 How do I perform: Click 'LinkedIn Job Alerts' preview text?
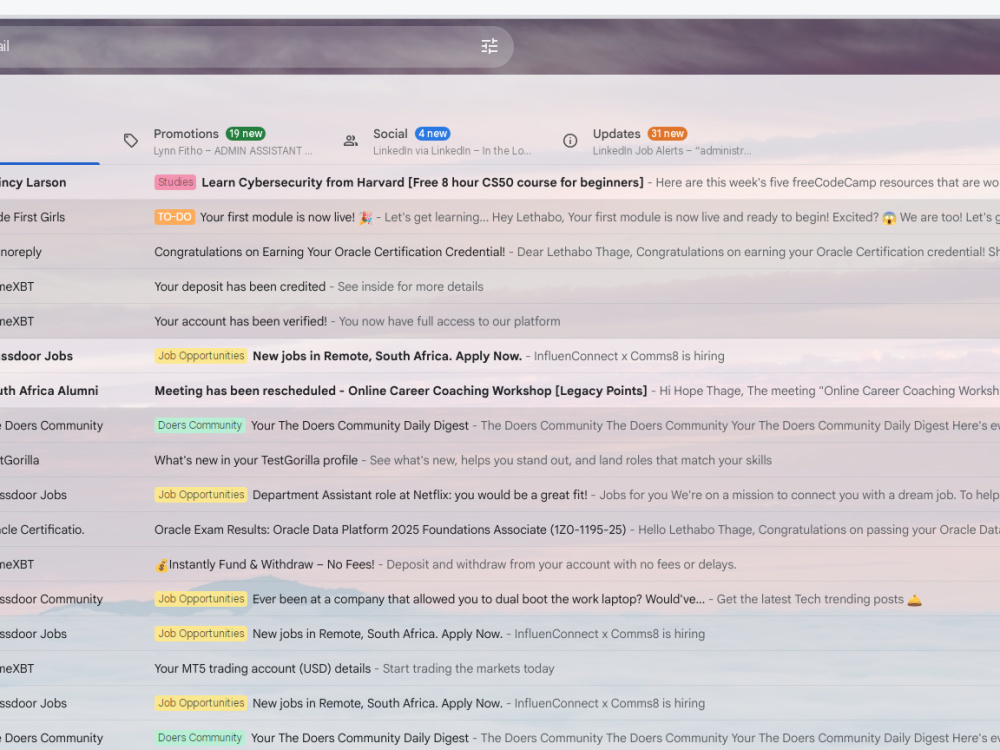pos(672,151)
